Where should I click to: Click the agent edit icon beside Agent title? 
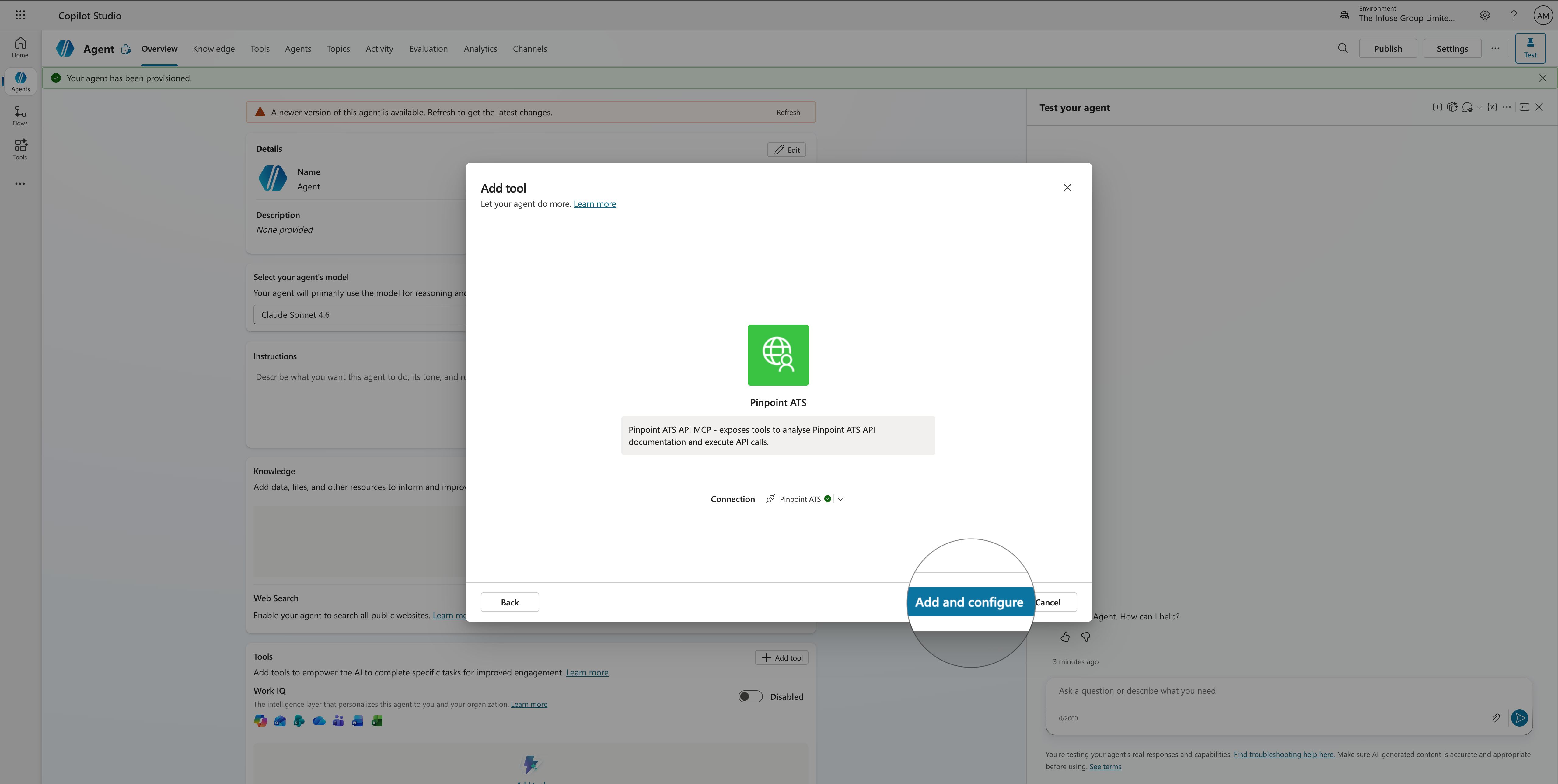point(126,49)
